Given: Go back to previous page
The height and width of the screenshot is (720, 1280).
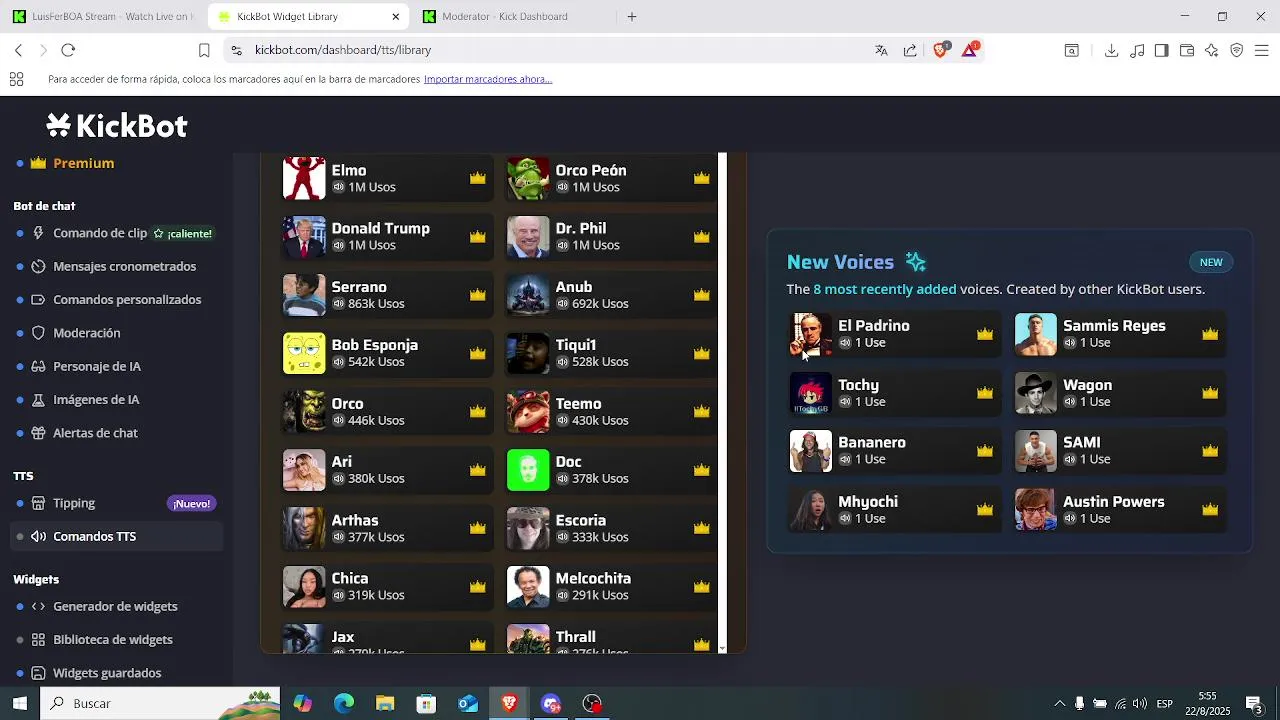Looking at the screenshot, I should pyautogui.click(x=18, y=50).
